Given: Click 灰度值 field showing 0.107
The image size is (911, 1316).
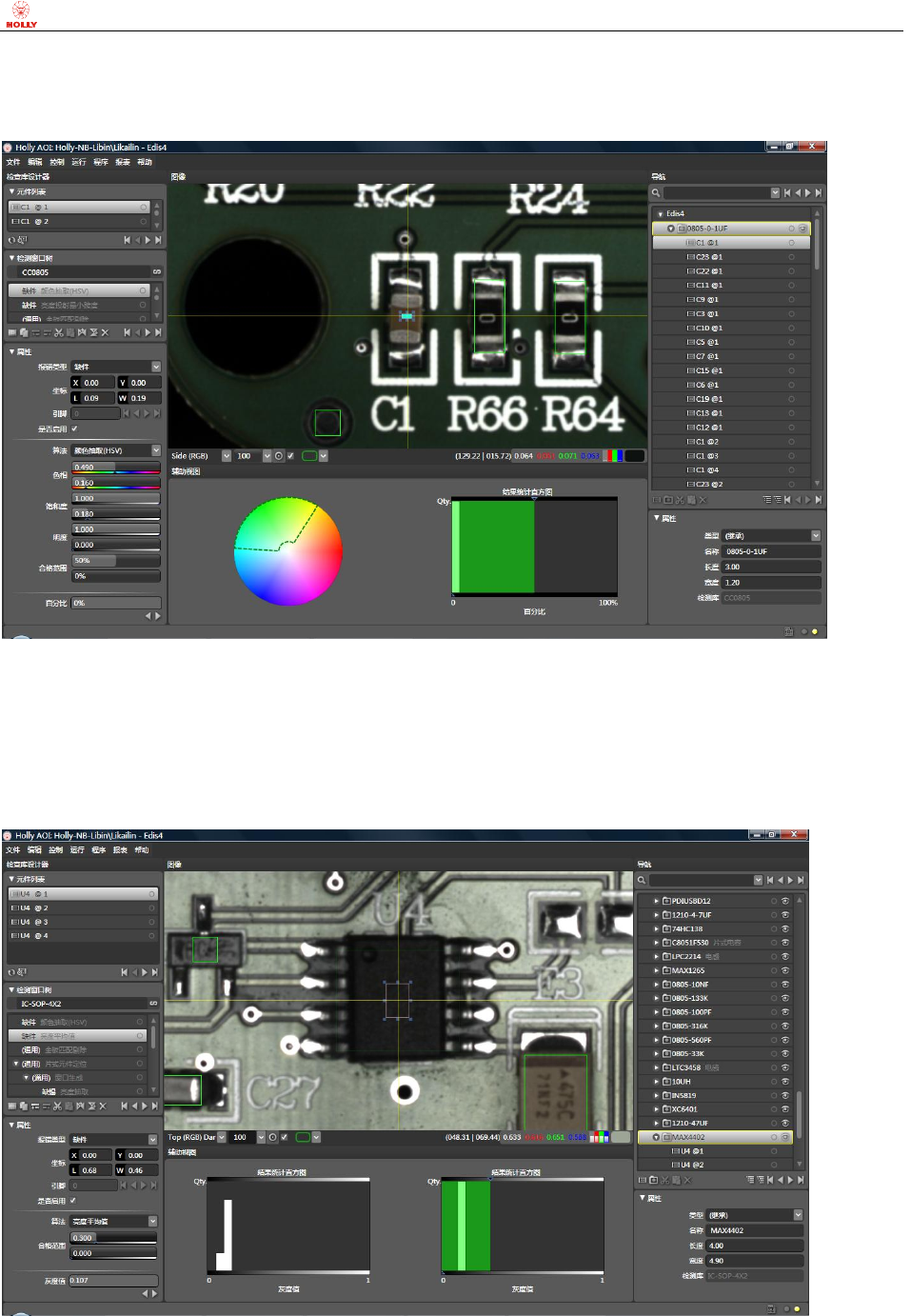Looking at the screenshot, I should 113,1281.
